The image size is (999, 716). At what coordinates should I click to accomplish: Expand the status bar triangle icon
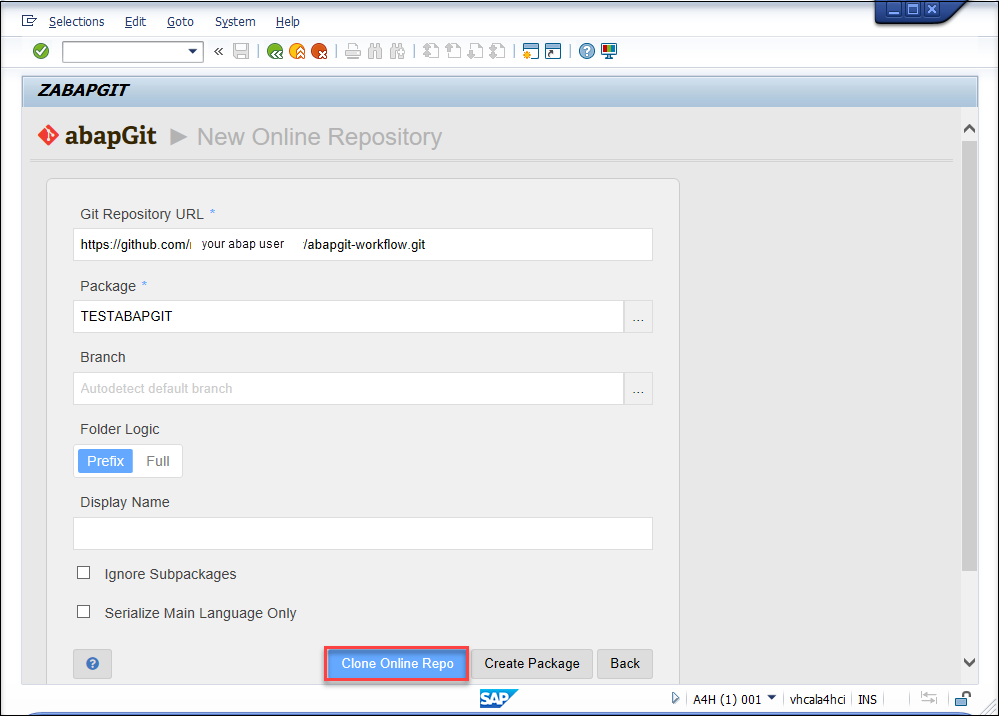pyautogui.click(x=675, y=699)
